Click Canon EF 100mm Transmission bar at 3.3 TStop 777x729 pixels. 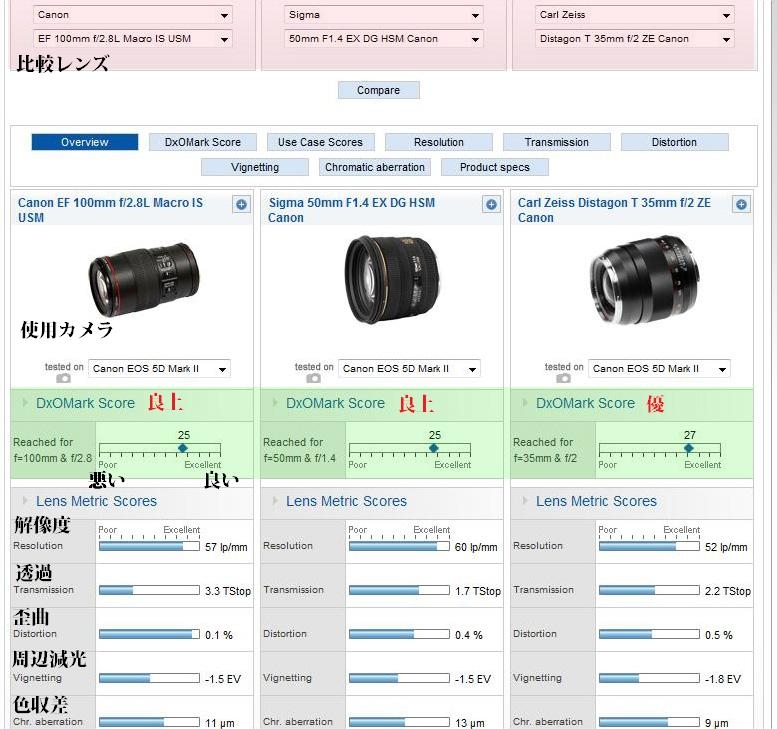149,590
